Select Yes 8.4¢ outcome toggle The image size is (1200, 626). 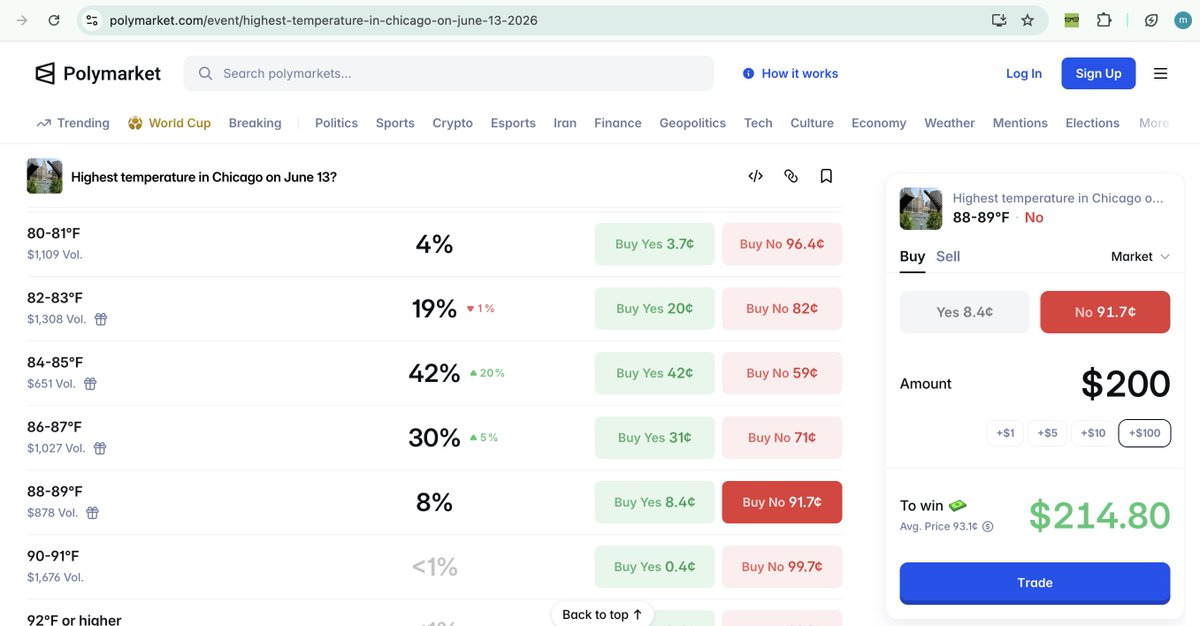tap(964, 312)
